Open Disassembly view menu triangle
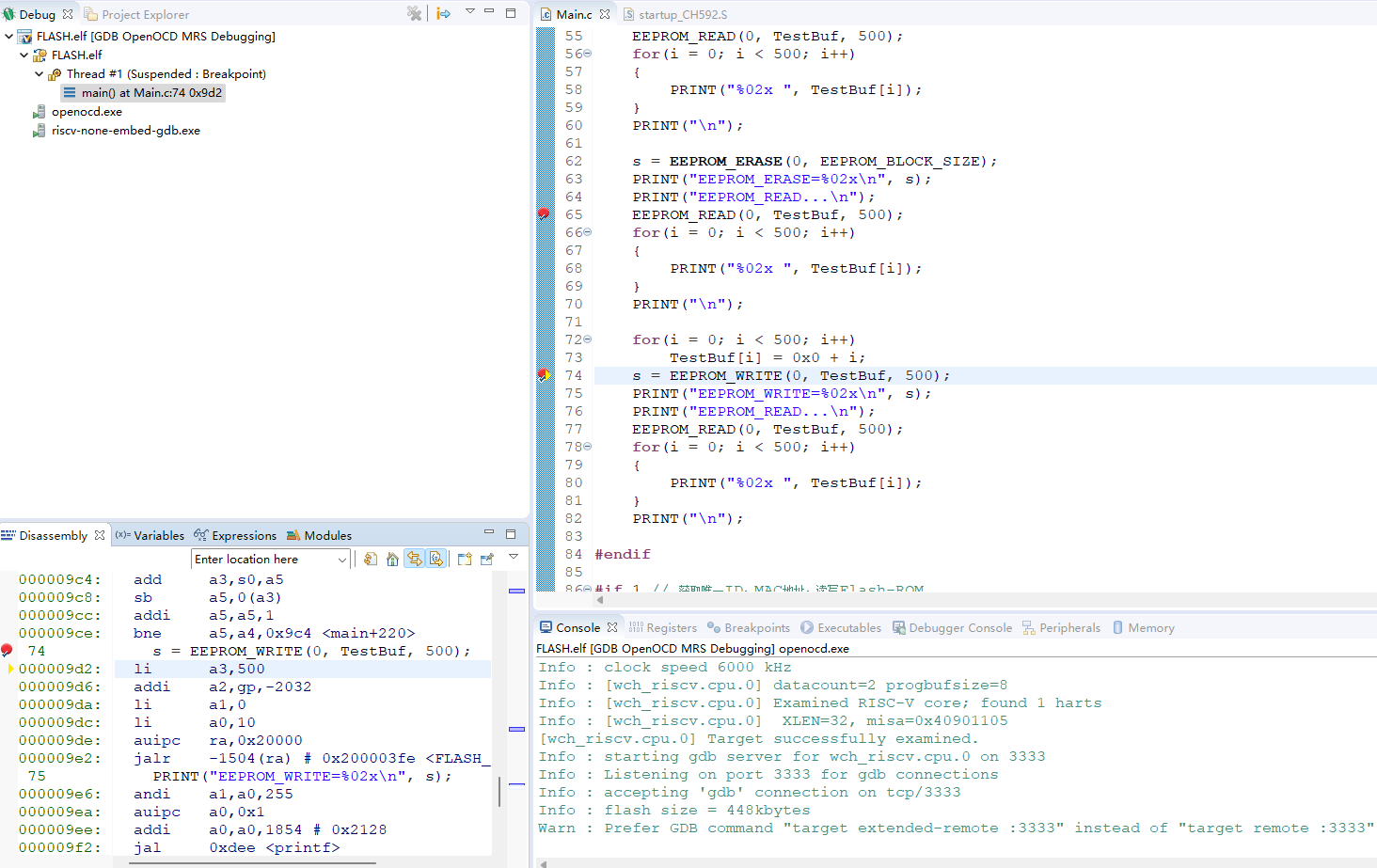Viewport: 1377px width, 868px height. tap(514, 557)
